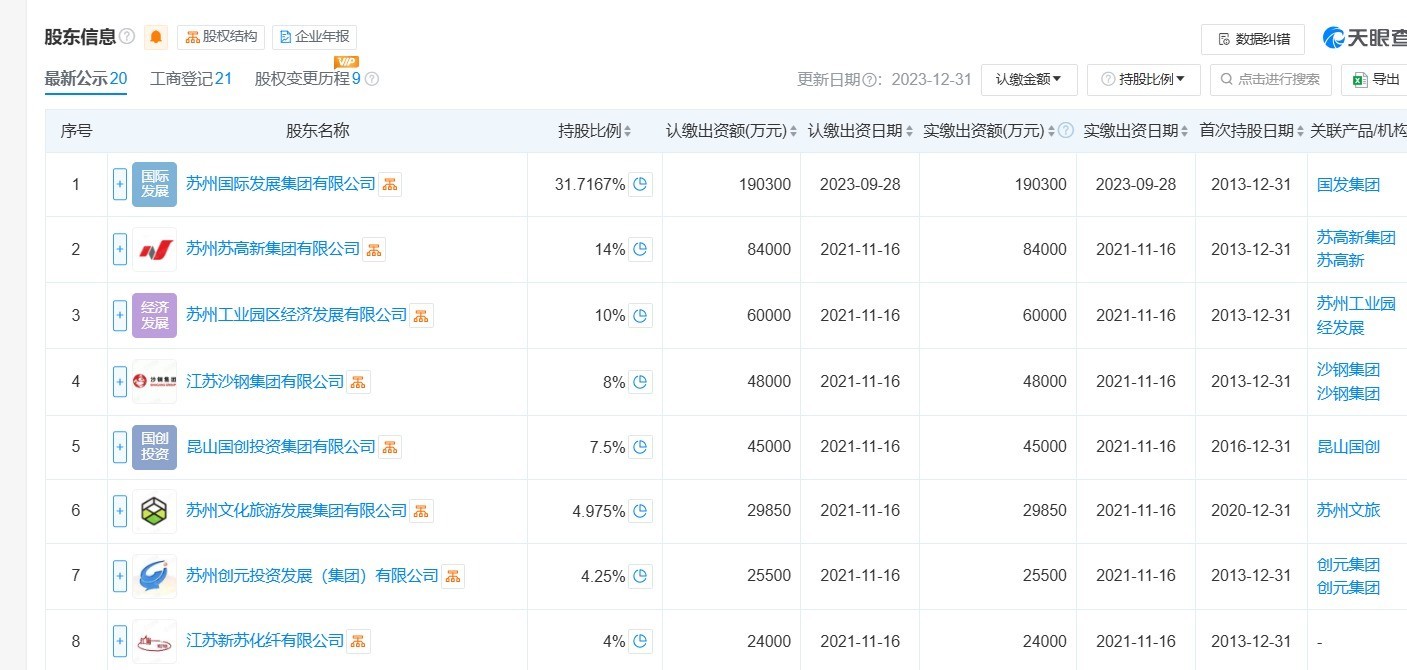Image resolution: width=1407 pixels, height=670 pixels.
Task: Click pie chart icon next to 8%
Action: click(x=641, y=381)
